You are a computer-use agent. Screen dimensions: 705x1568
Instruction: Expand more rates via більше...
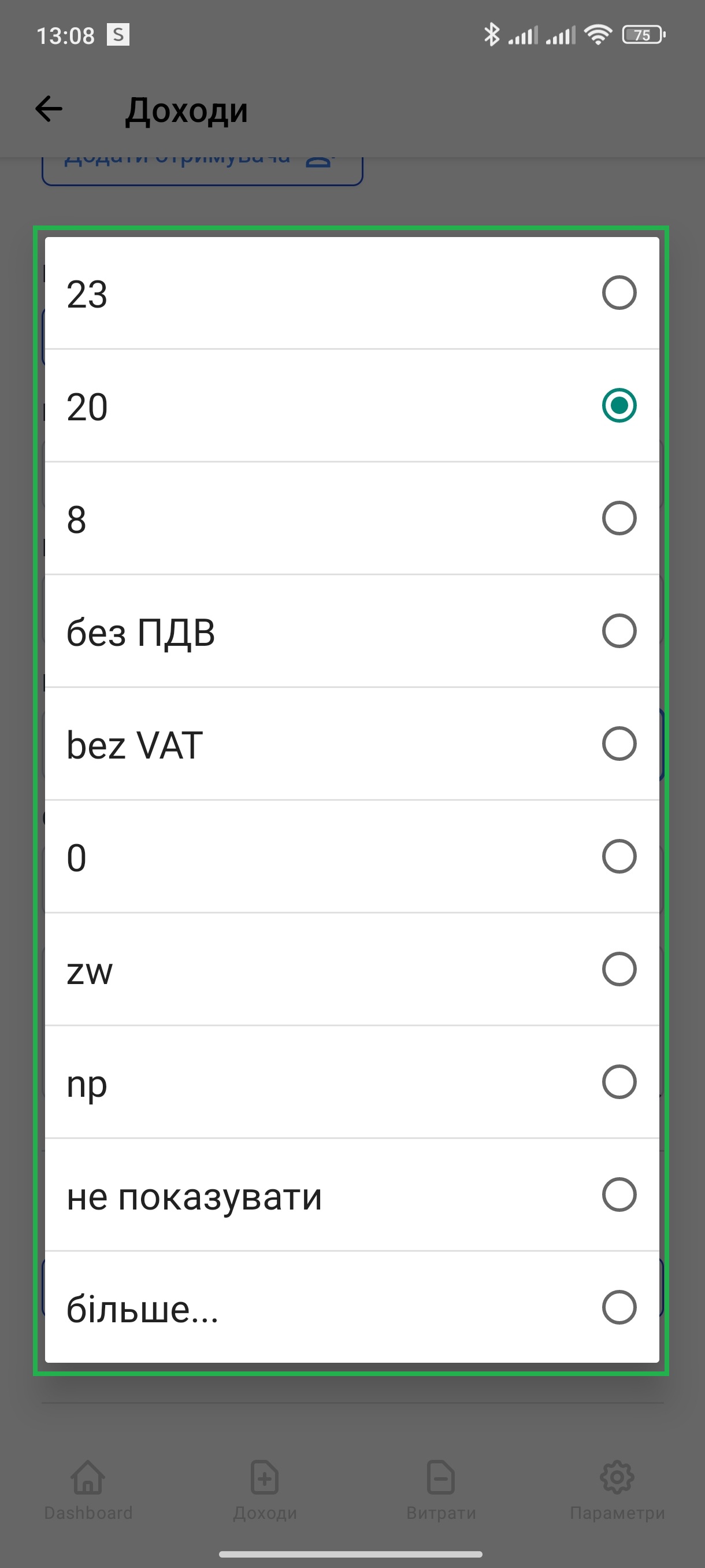tap(619, 1307)
